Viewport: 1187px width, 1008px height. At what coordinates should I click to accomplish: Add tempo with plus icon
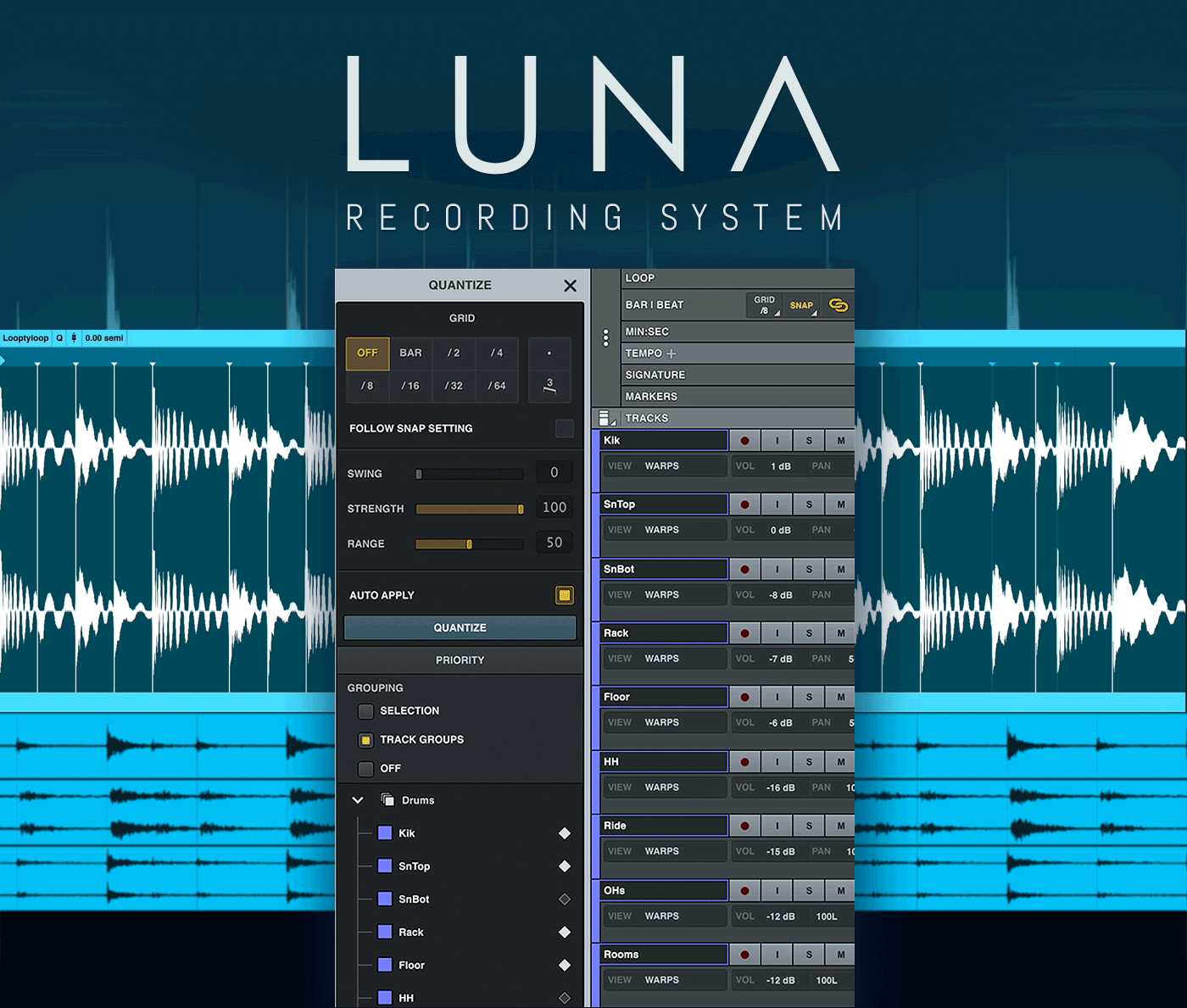(672, 354)
